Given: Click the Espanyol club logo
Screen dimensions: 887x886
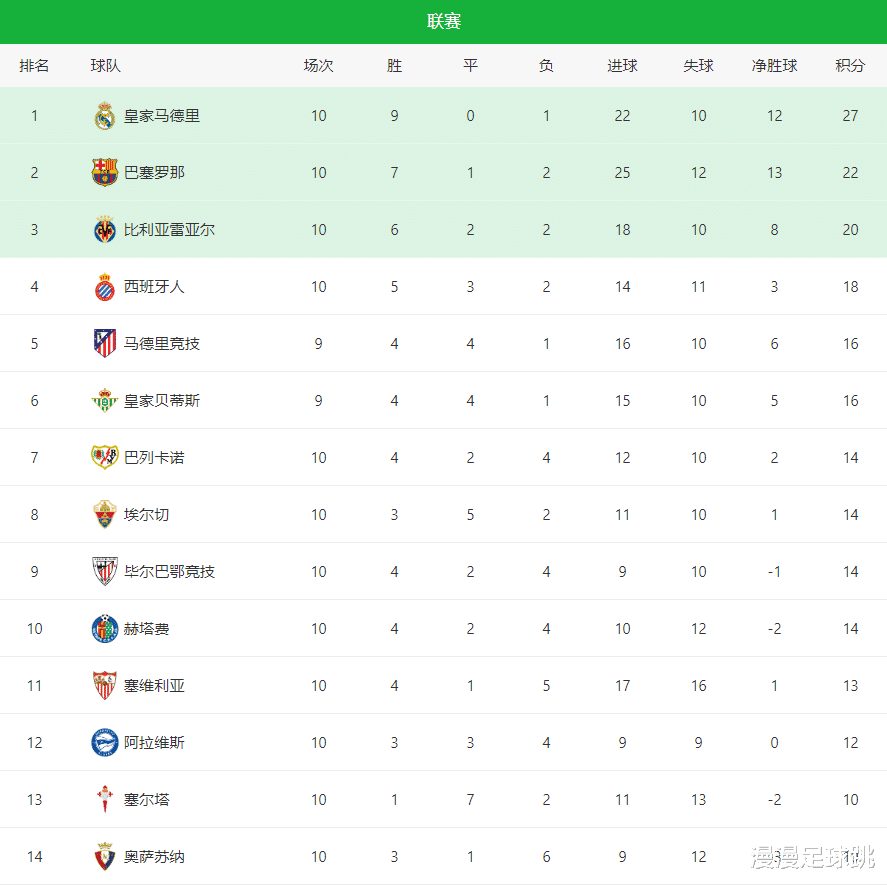Looking at the screenshot, I should (105, 287).
